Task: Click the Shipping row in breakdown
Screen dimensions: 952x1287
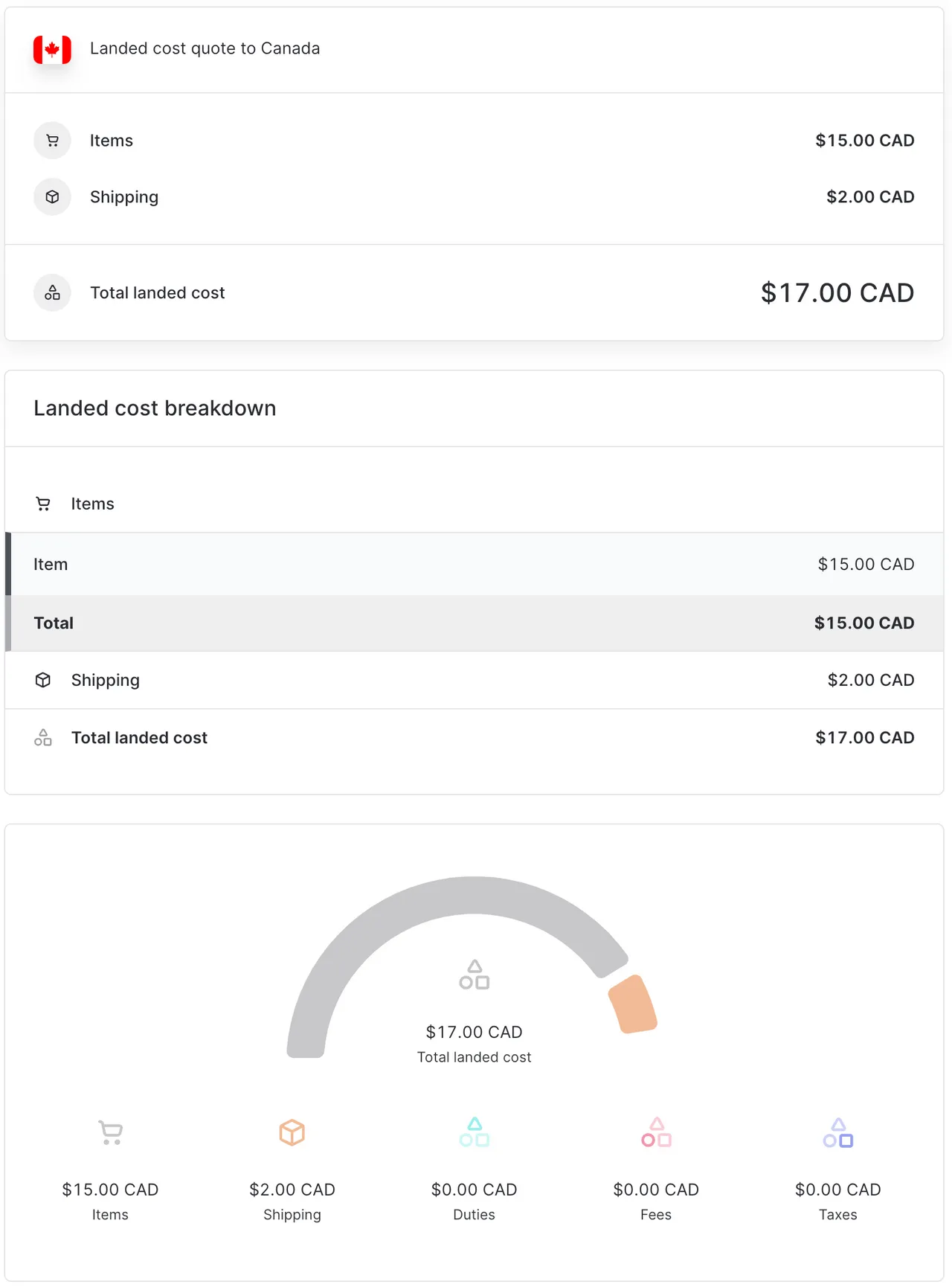Action: click(x=474, y=680)
